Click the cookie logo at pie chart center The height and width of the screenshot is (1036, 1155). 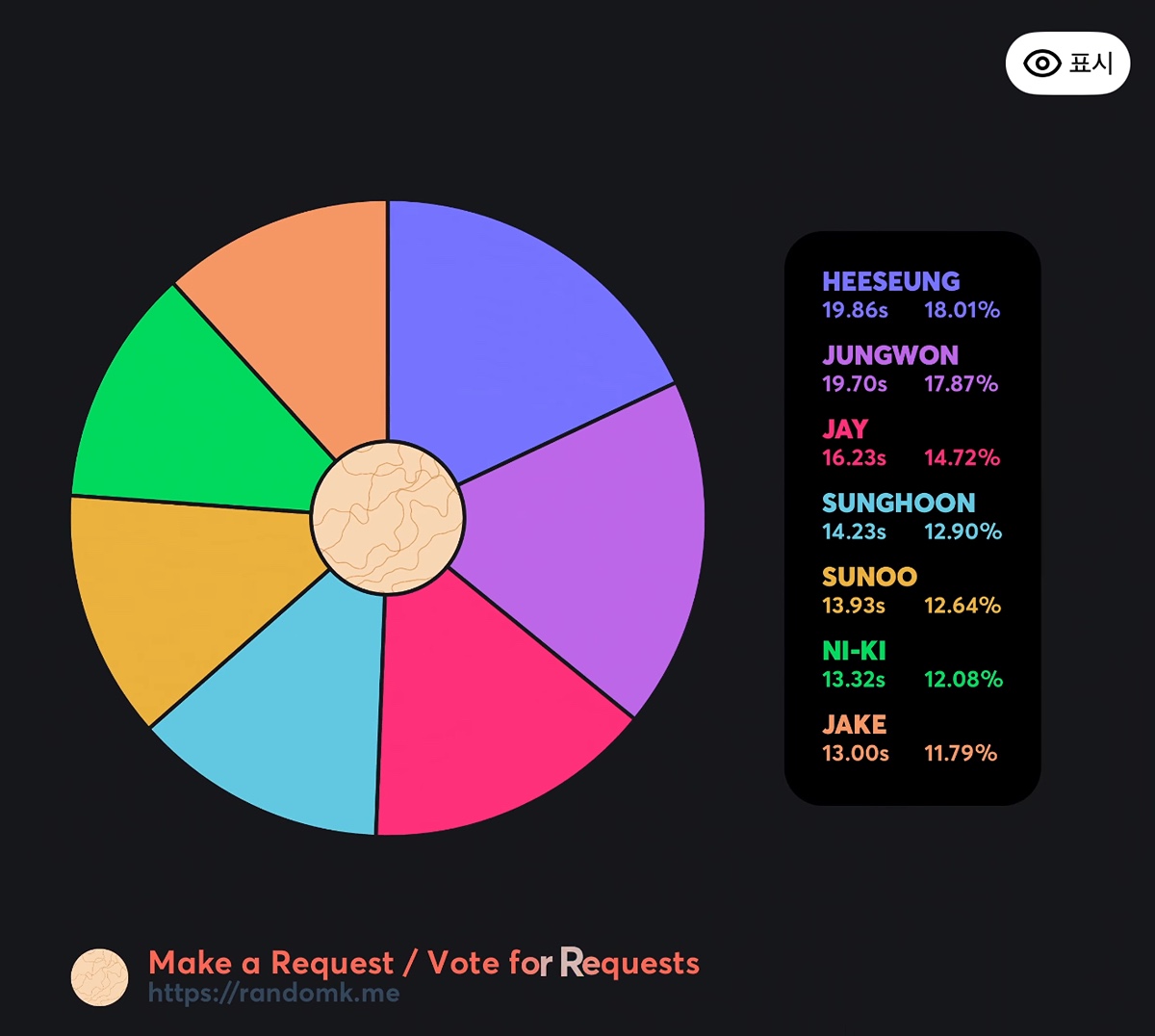(x=388, y=518)
